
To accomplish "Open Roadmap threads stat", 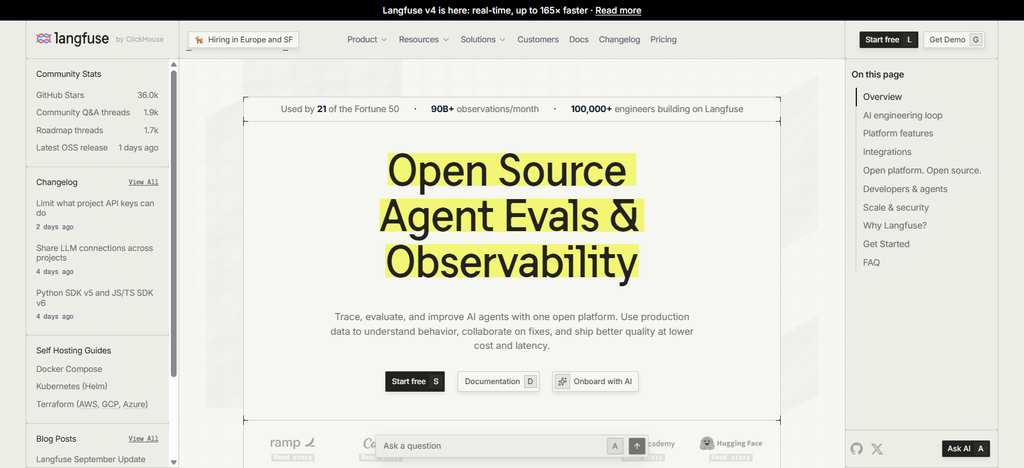I will (x=97, y=130).
